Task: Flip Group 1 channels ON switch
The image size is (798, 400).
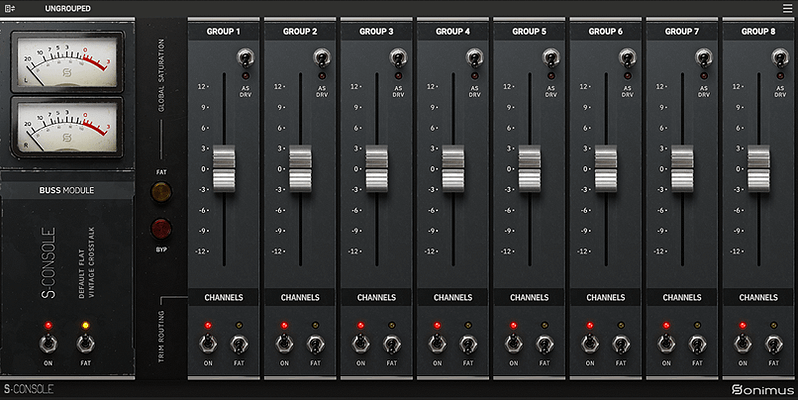Action: point(208,344)
